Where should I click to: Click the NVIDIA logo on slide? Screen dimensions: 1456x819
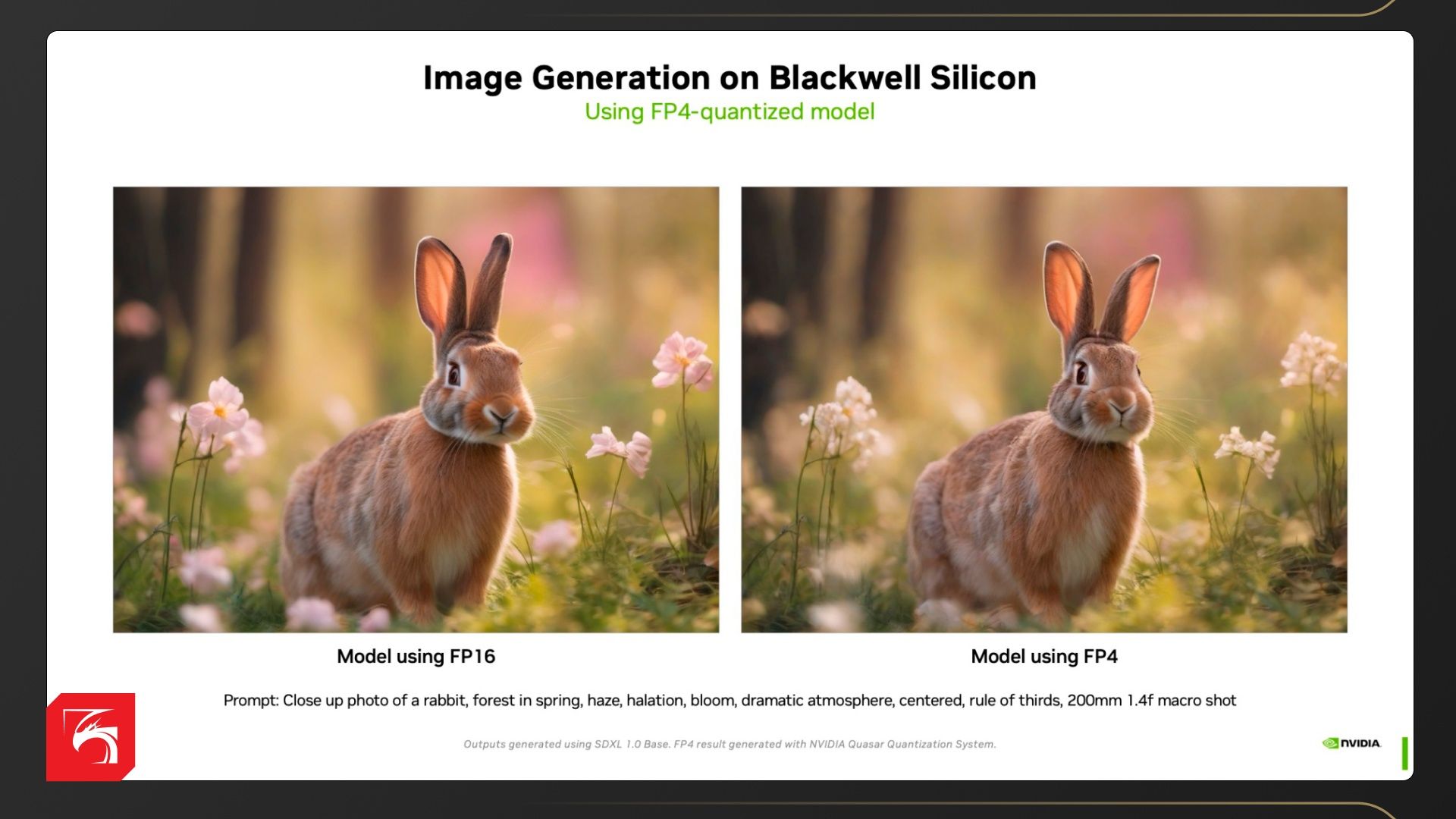coord(1351,743)
